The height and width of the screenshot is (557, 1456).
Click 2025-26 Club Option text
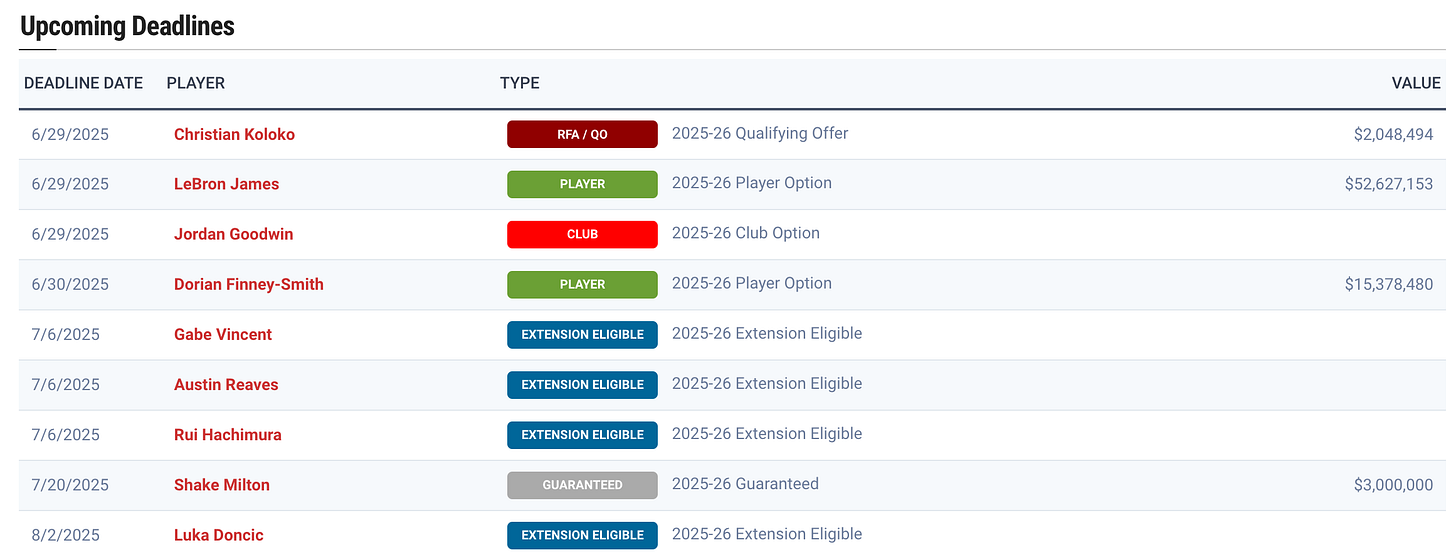coord(746,233)
